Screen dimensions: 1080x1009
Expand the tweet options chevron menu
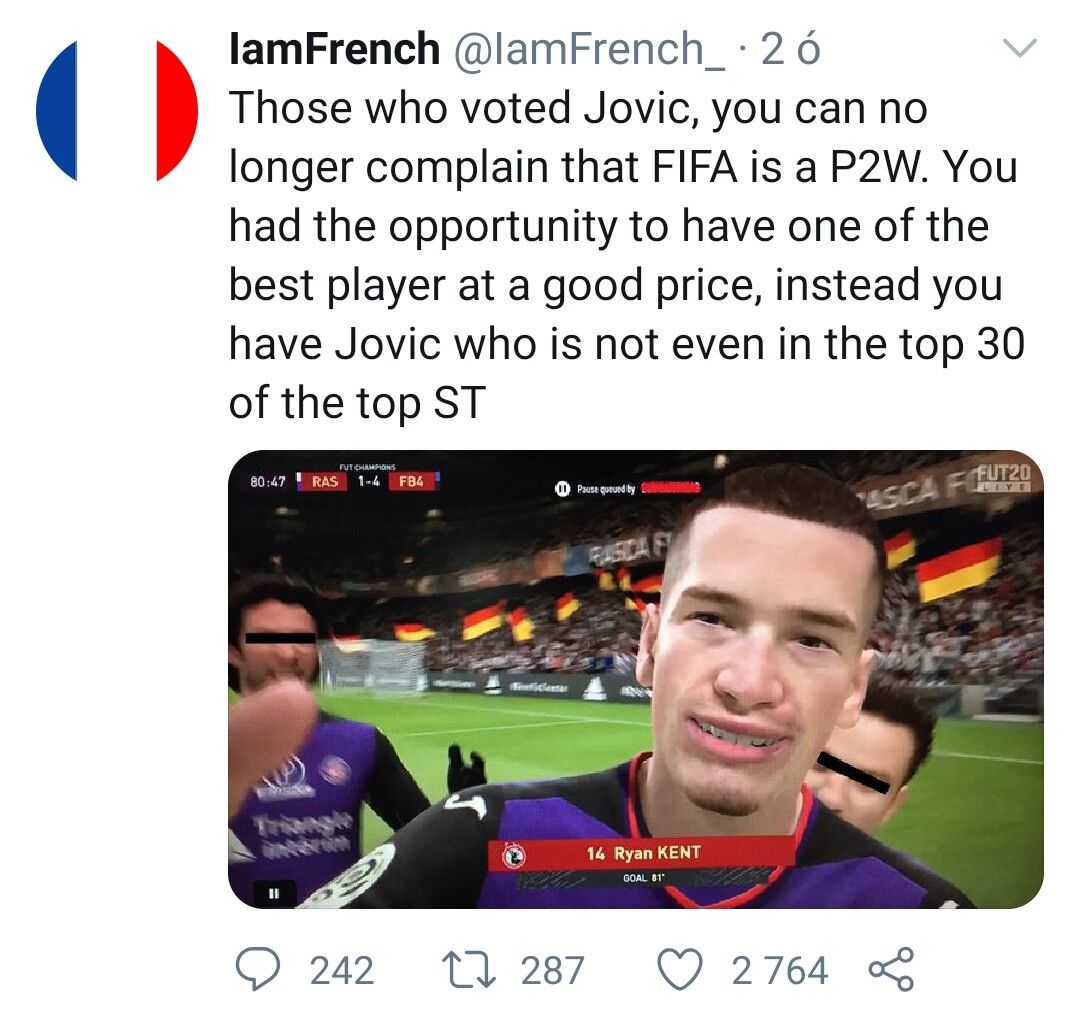[x=1021, y=47]
